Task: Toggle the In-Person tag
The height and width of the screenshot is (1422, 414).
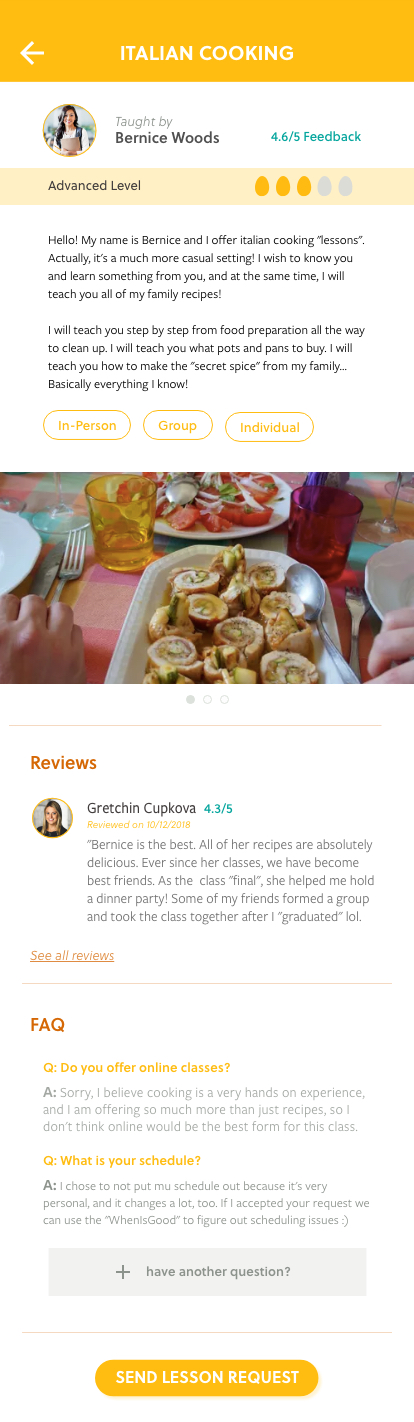Action: [x=87, y=425]
